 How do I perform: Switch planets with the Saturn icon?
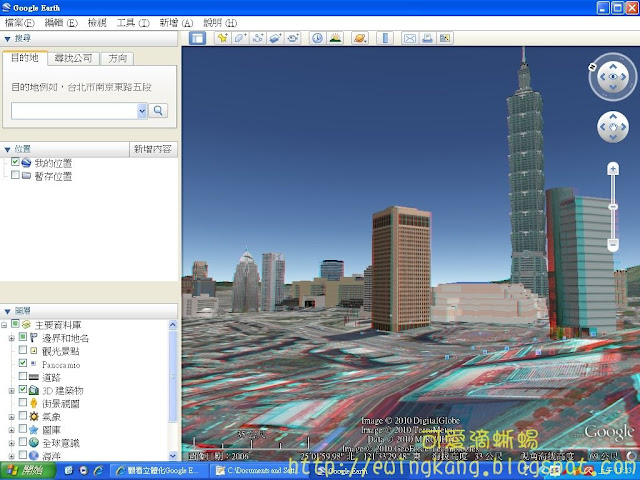coord(360,38)
